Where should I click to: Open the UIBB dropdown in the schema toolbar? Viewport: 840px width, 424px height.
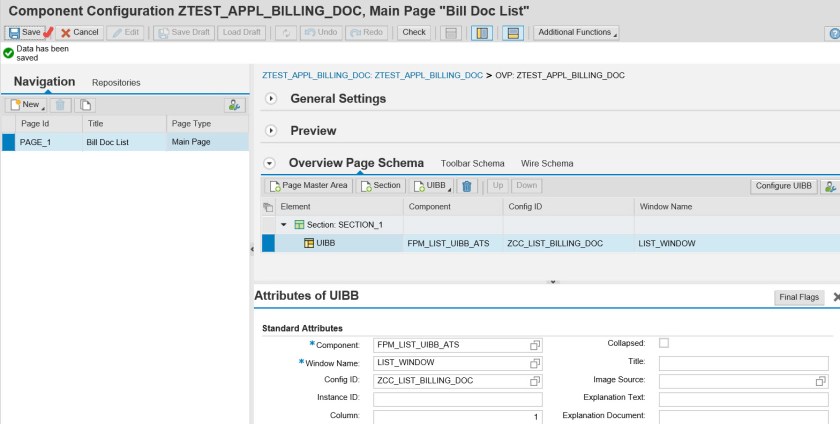pyautogui.click(x=432, y=186)
